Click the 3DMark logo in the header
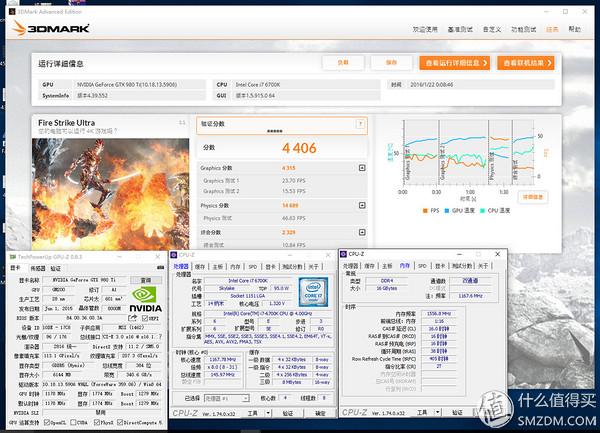This screenshot has width=600, height=433. [51, 28]
